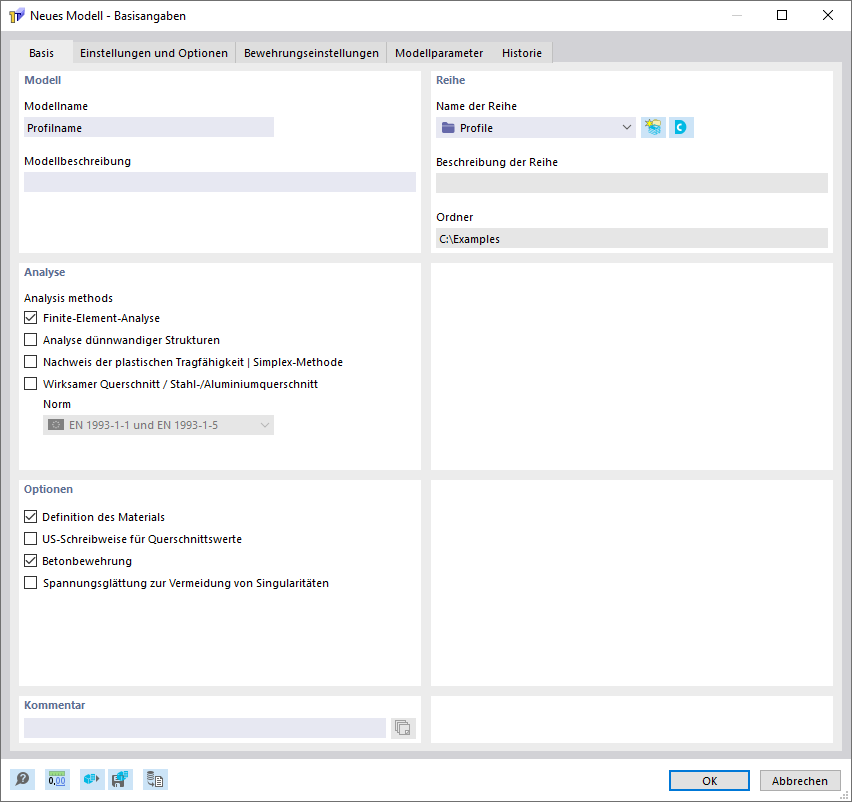
Task: Open the Norm EN 1993-1-1 dropdown
Action: tap(158, 425)
